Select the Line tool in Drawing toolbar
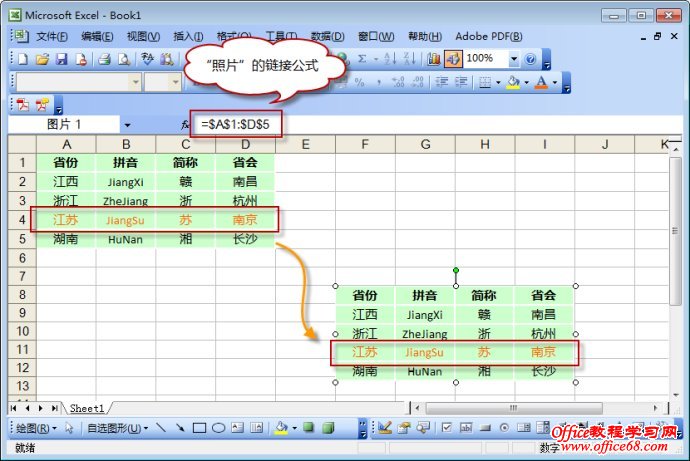690x461 pixels. point(161,427)
